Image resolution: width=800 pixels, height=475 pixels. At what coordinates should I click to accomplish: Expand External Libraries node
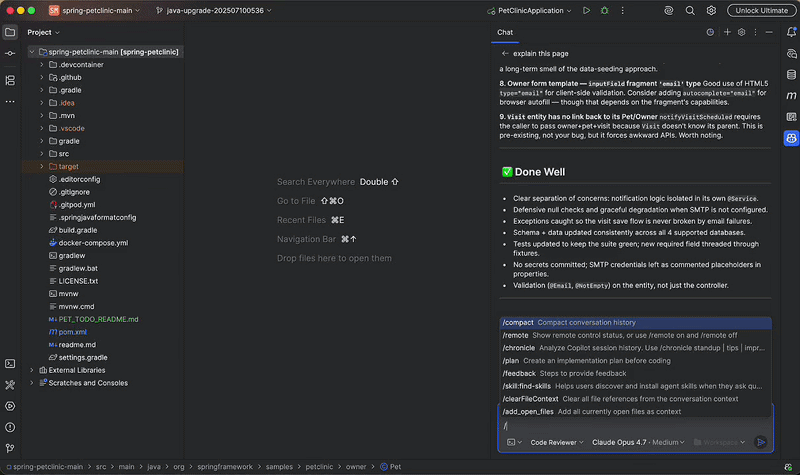[x=32, y=370]
